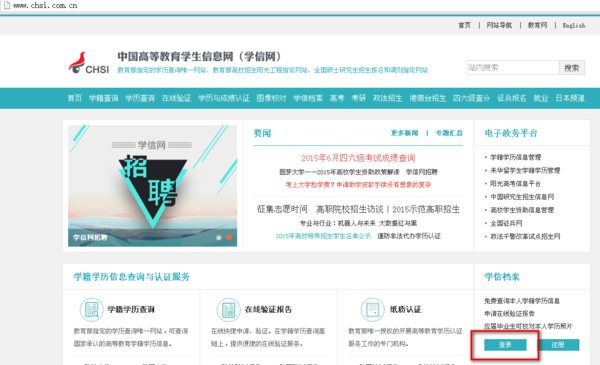
Task: Click the CHSI bird logo
Action: pyautogui.click(x=88, y=63)
